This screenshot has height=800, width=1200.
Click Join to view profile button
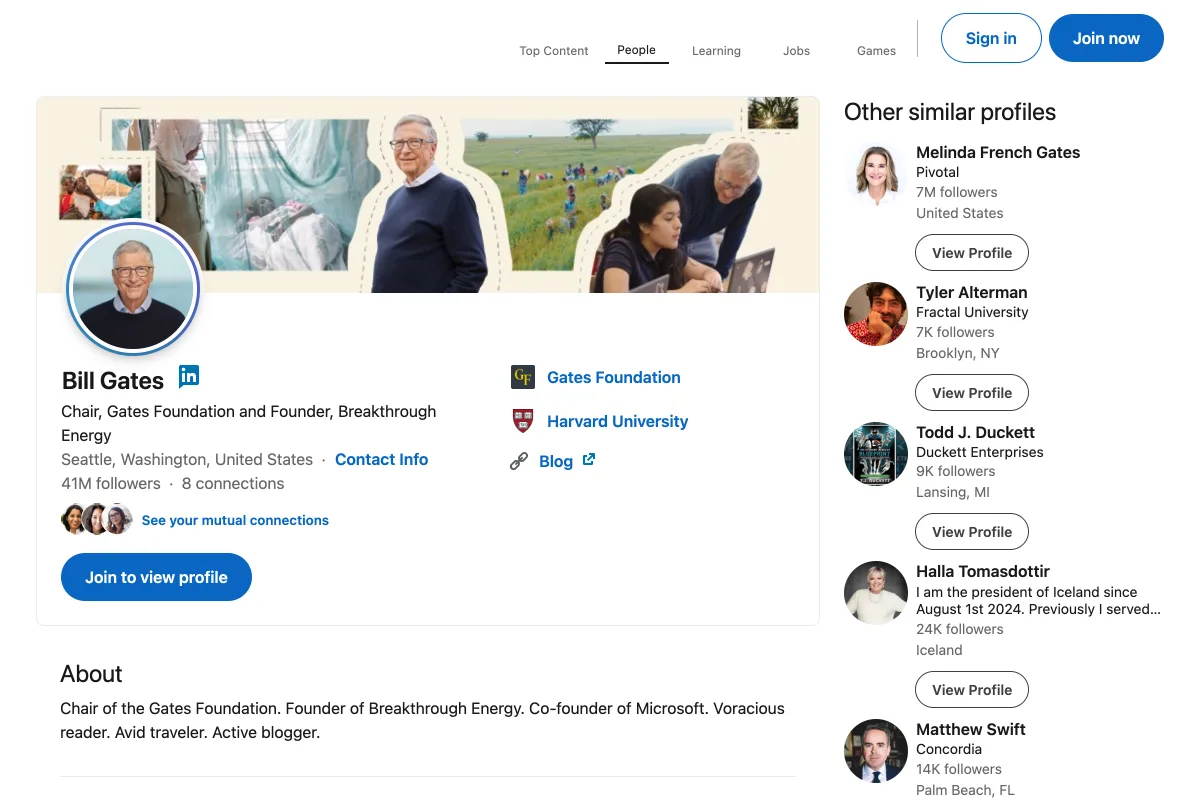coord(156,577)
